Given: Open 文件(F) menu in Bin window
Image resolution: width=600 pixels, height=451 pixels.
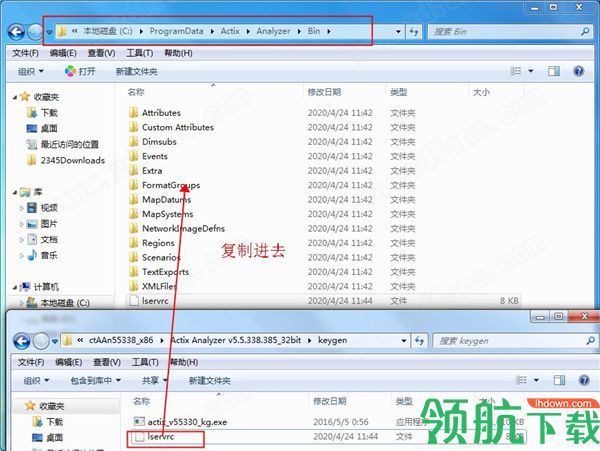Looking at the screenshot, I should (x=25, y=53).
